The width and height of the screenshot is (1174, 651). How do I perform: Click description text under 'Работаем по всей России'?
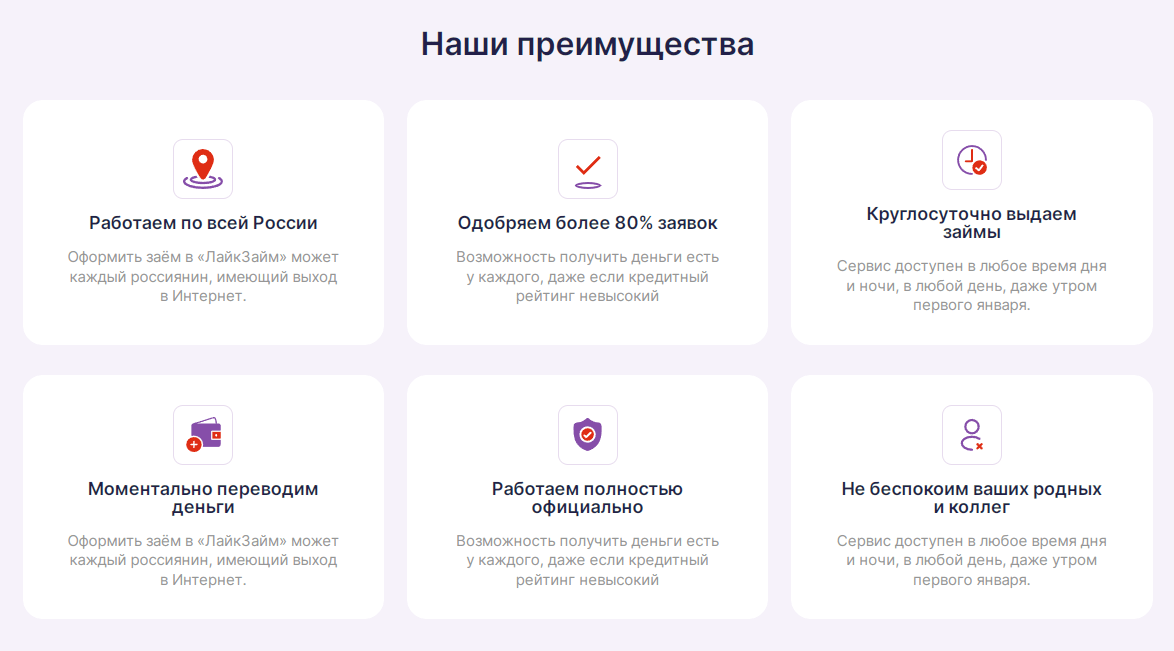point(203,277)
